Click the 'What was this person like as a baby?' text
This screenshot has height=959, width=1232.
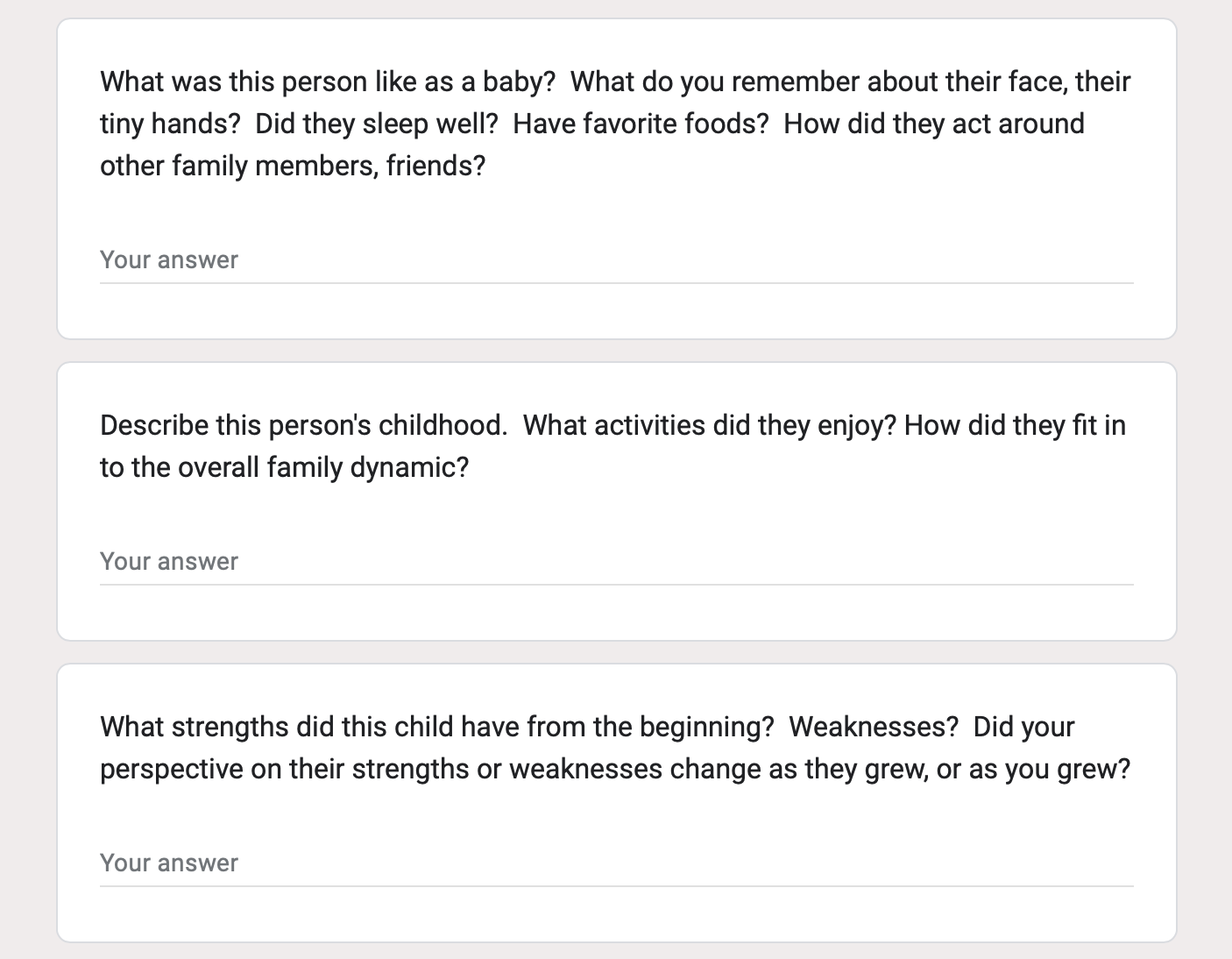pyautogui.click(x=328, y=82)
